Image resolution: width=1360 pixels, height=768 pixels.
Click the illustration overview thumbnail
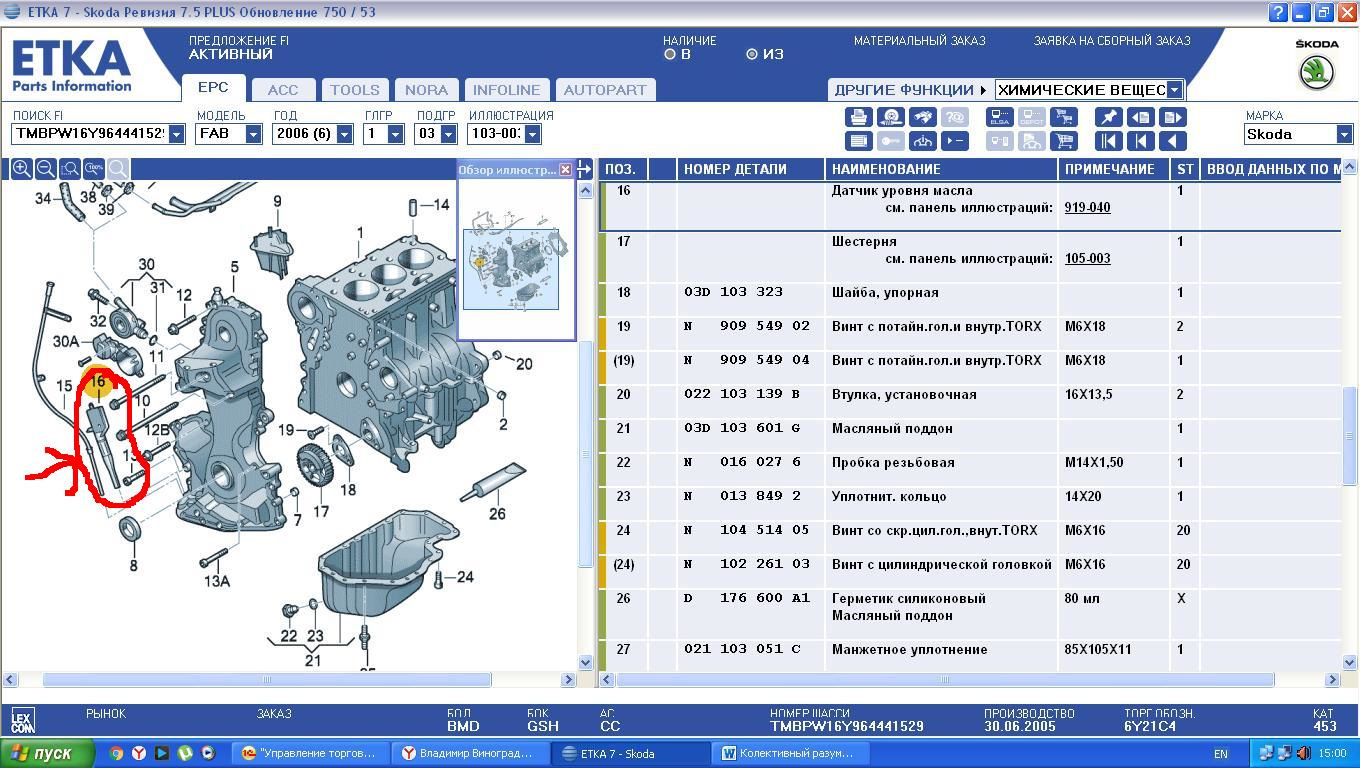point(510,268)
